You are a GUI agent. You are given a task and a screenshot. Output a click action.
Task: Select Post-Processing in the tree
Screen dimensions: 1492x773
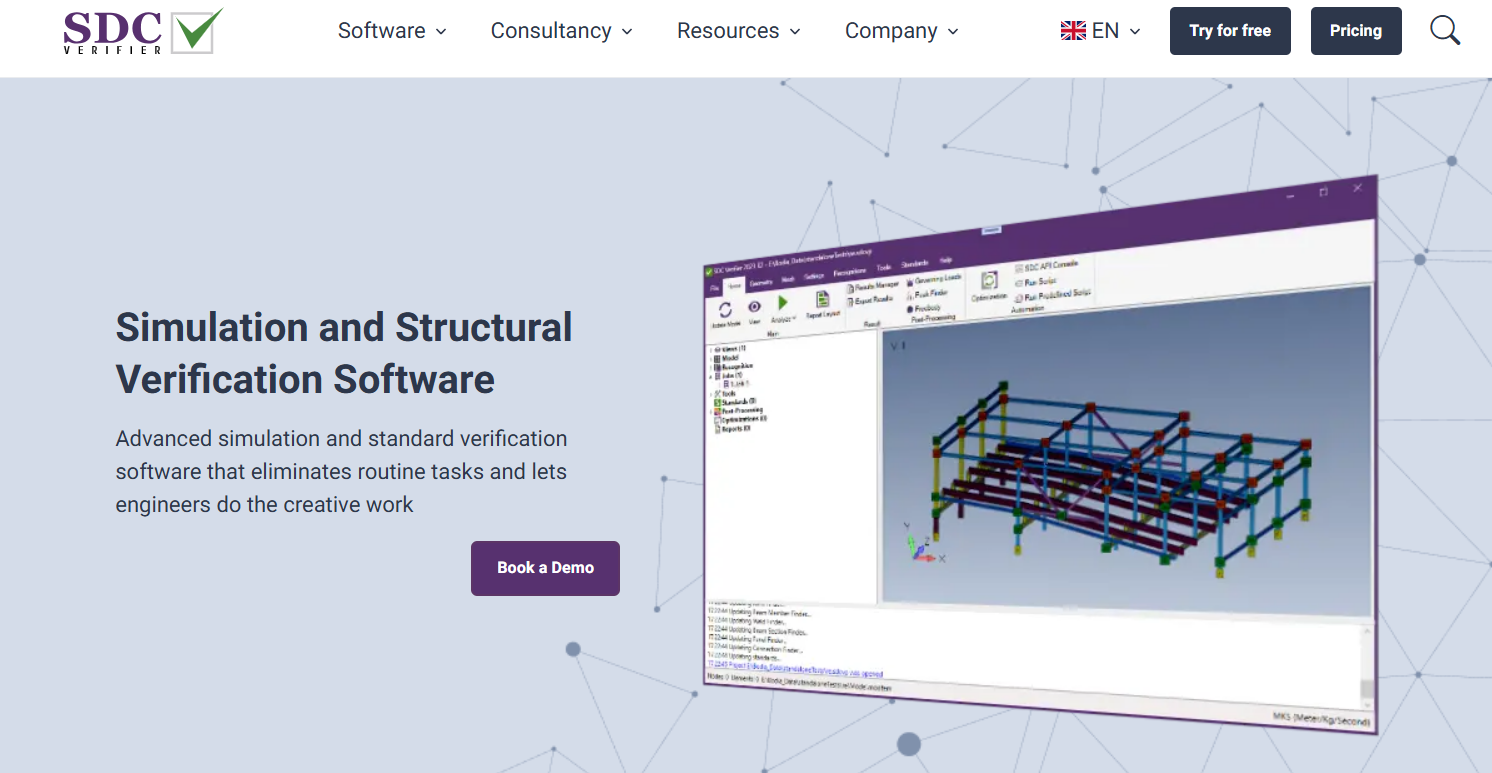click(x=739, y=410)
